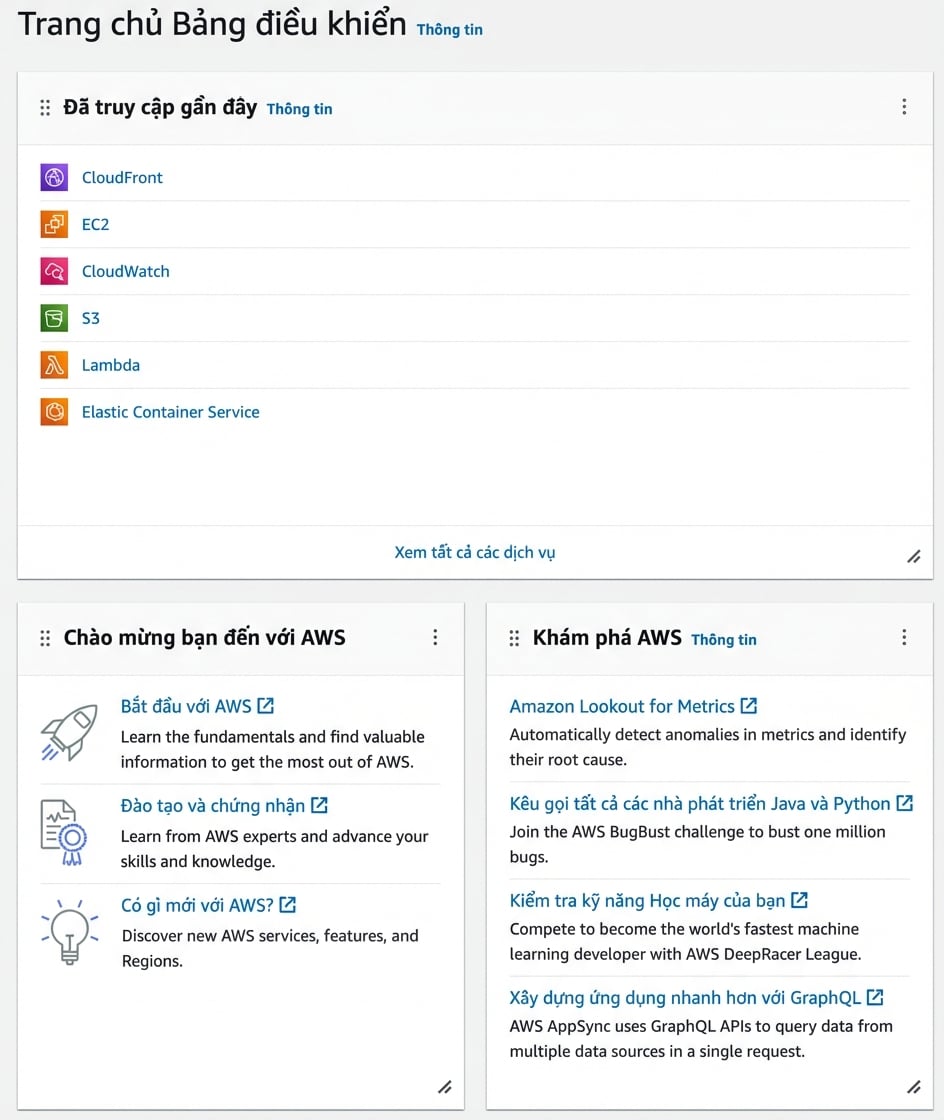Open Elastic Container Service icon

pyautogui.click(x=54, y=412)
